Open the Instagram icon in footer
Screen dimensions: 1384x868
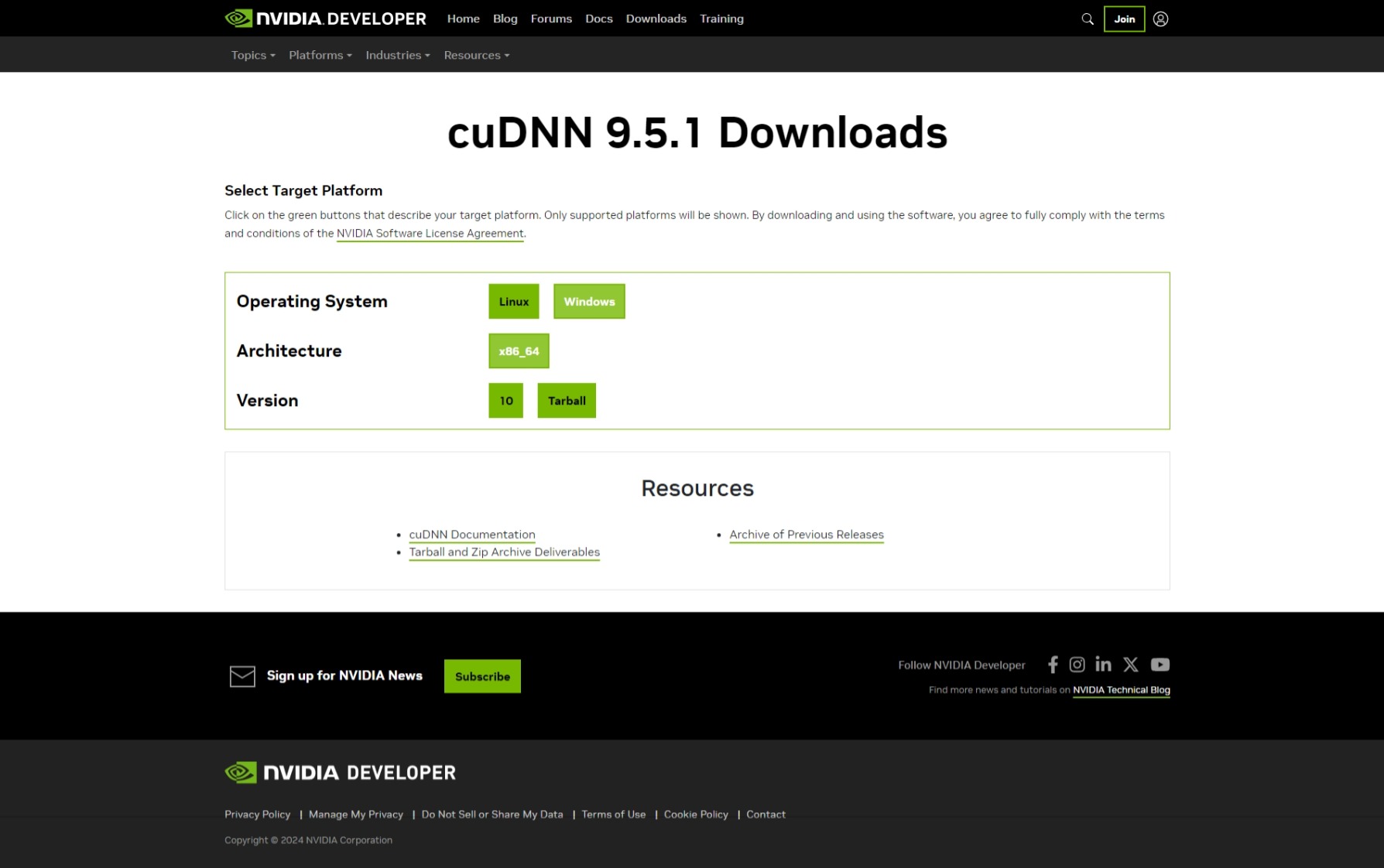[x=1077, y=665]
